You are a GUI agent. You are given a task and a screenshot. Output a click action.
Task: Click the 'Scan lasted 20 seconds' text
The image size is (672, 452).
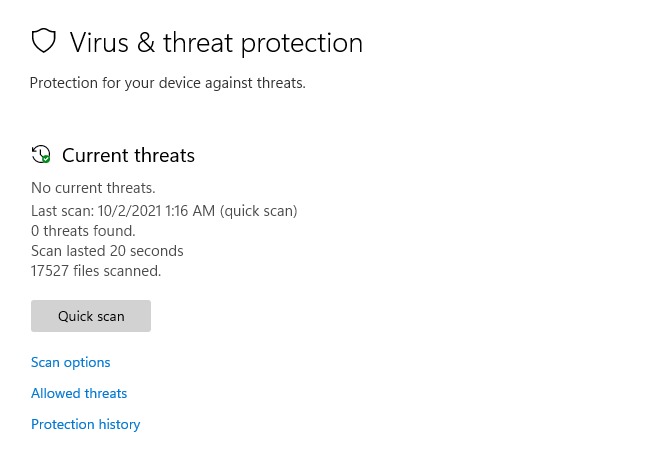tap(107, 251)
